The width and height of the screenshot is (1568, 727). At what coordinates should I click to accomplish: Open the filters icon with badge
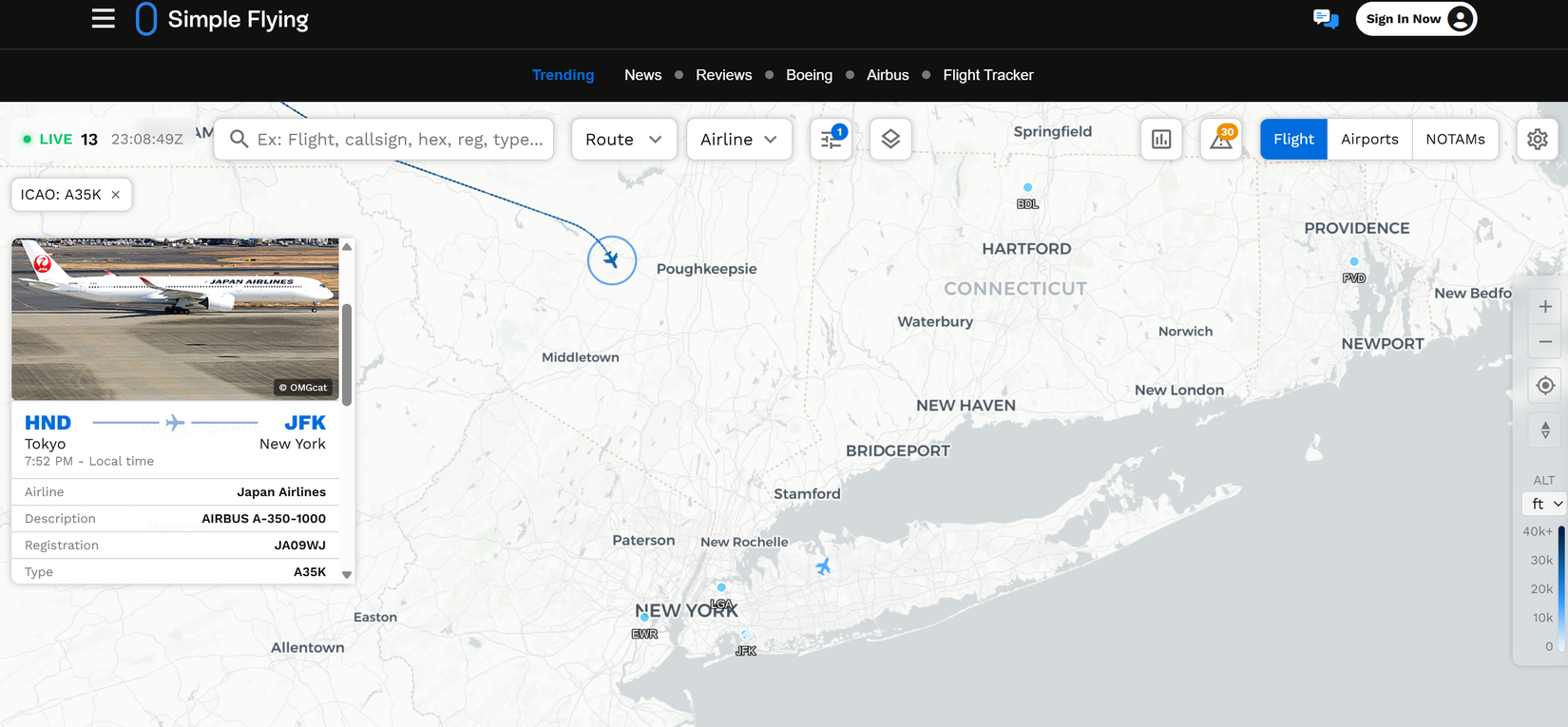[832, 139]
